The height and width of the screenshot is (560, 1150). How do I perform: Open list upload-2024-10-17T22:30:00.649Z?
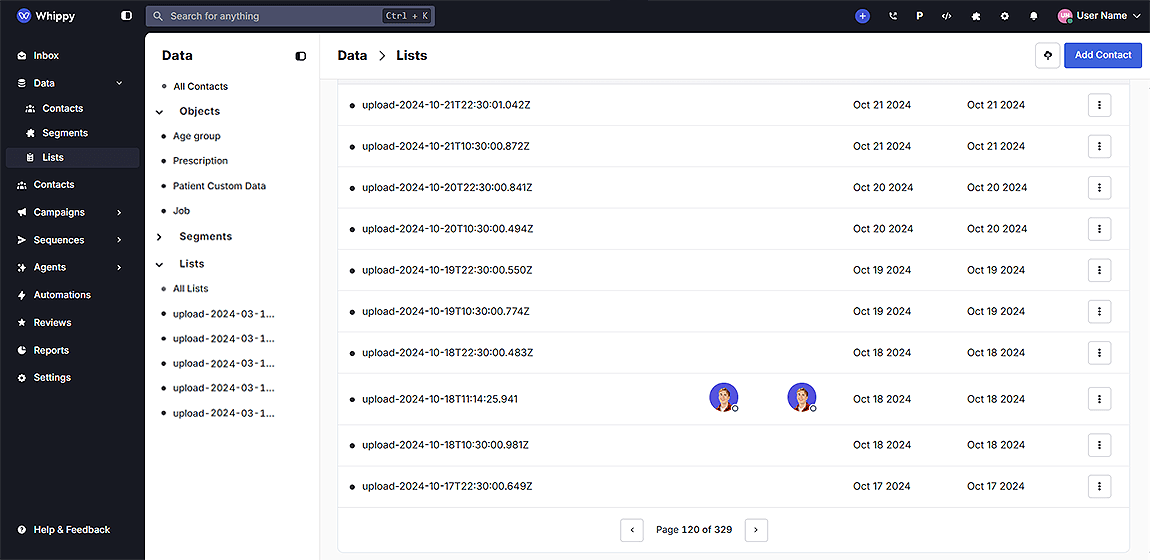tap(447, 486)
